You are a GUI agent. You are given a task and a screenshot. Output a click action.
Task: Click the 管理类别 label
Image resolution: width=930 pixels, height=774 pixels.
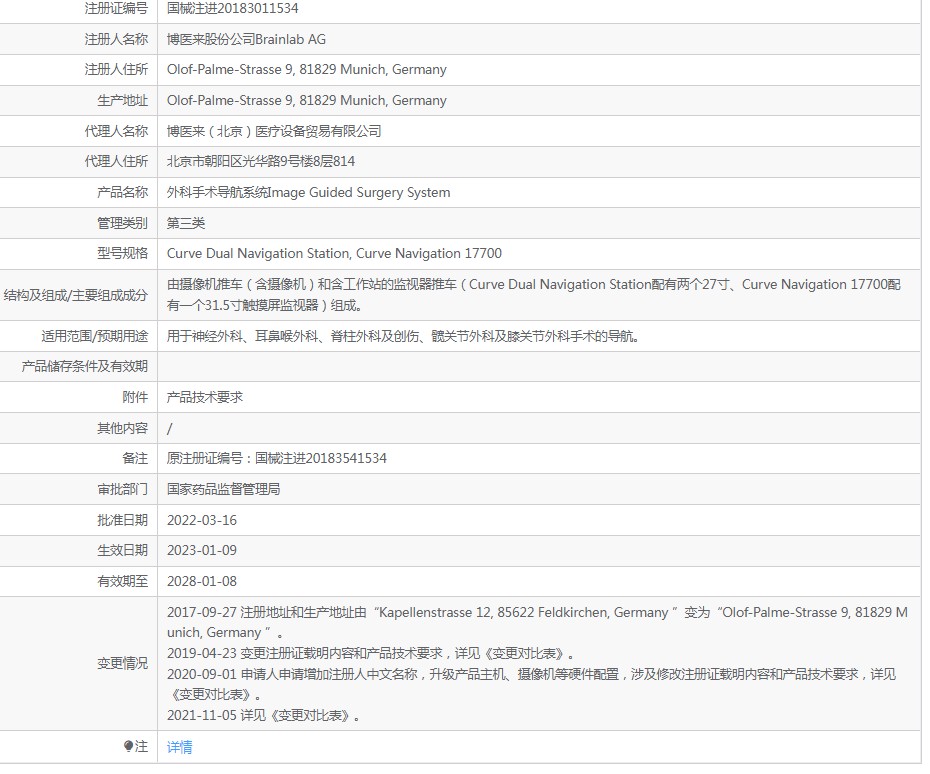pyautogui.click(x=123, y=223)
